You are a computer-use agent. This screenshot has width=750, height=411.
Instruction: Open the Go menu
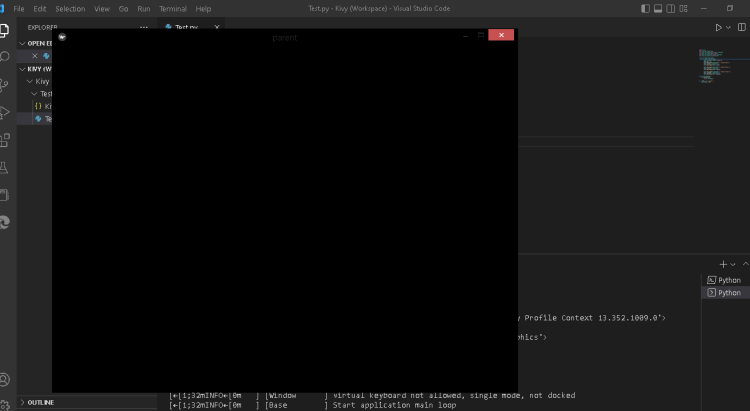point(123,9)
